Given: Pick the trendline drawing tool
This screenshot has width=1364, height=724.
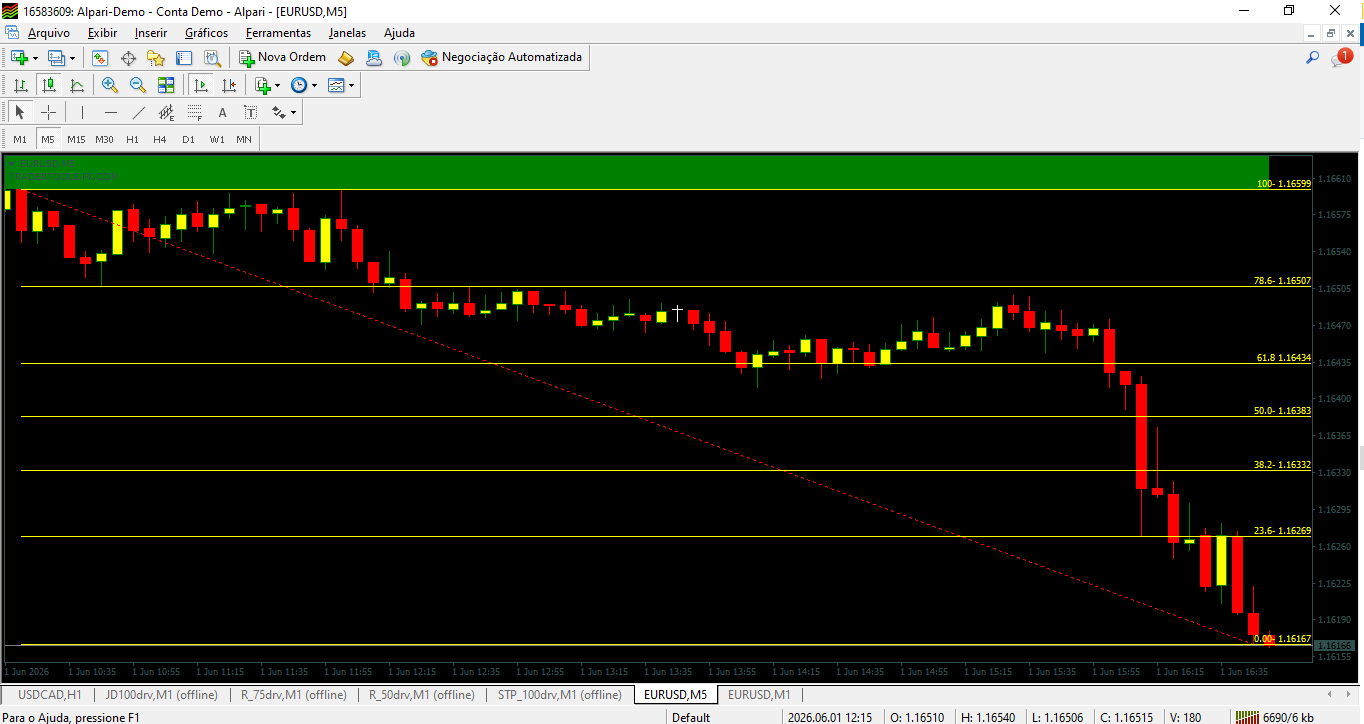Looking at the screenshot, I should [138, 112].
